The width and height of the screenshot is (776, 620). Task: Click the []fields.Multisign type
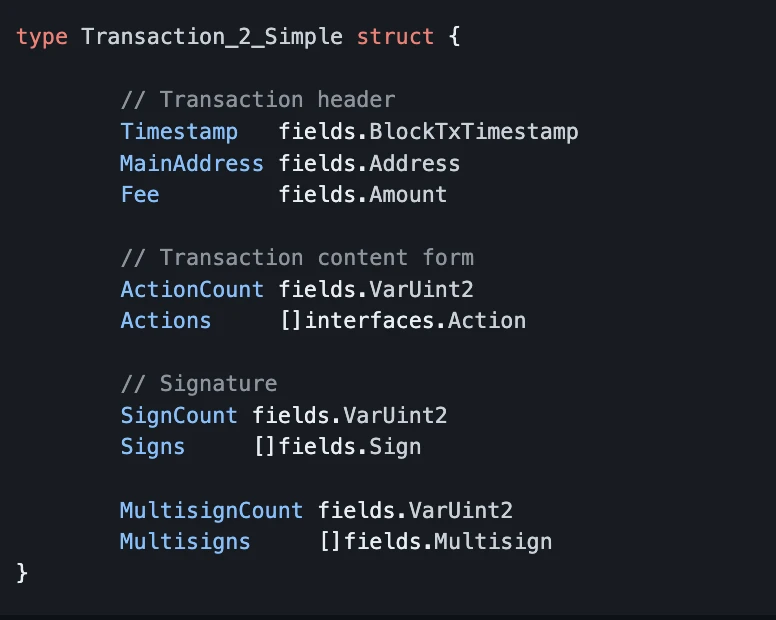[x=435, y=542]
